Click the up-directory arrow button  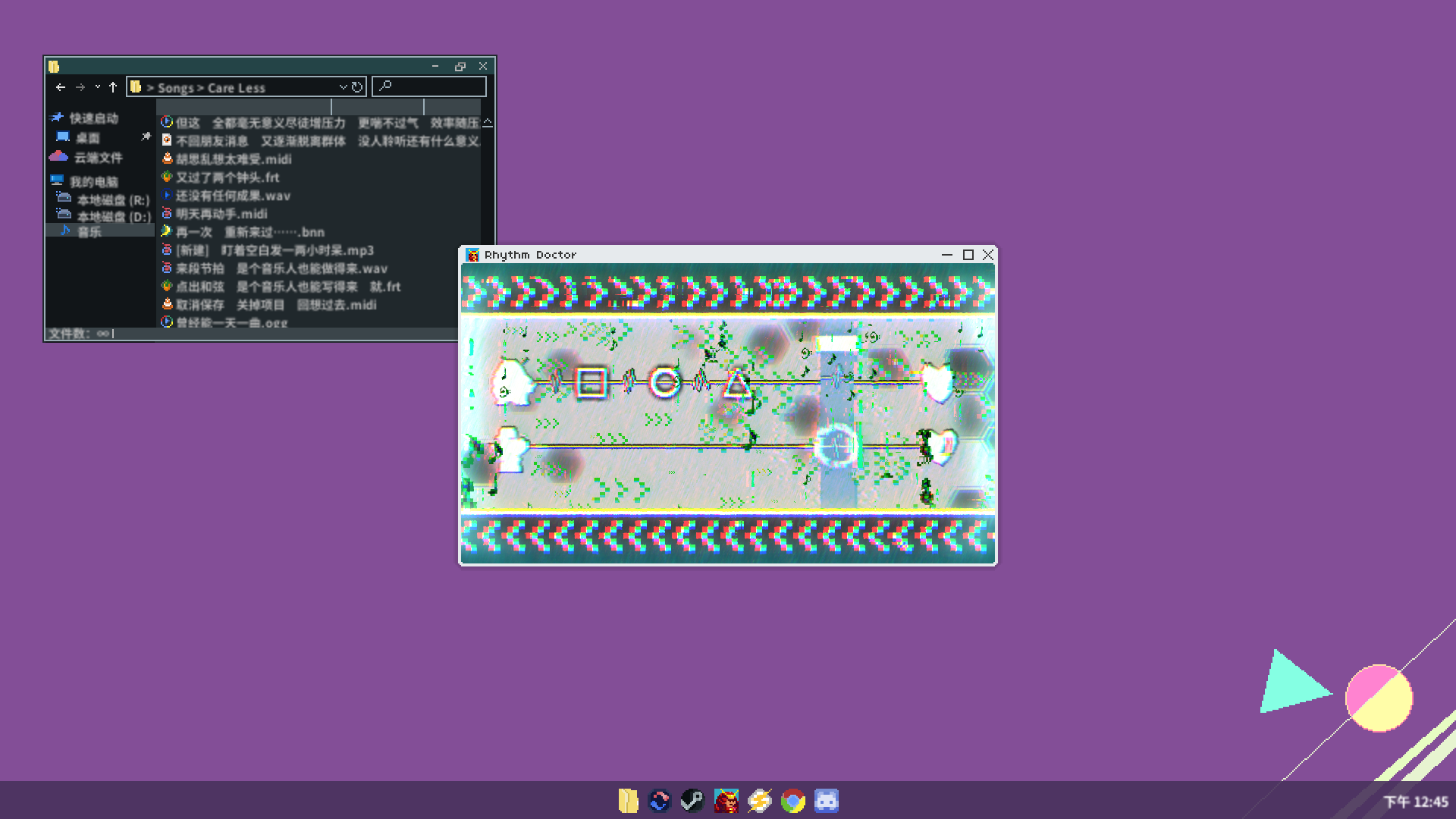click(113, 87)
